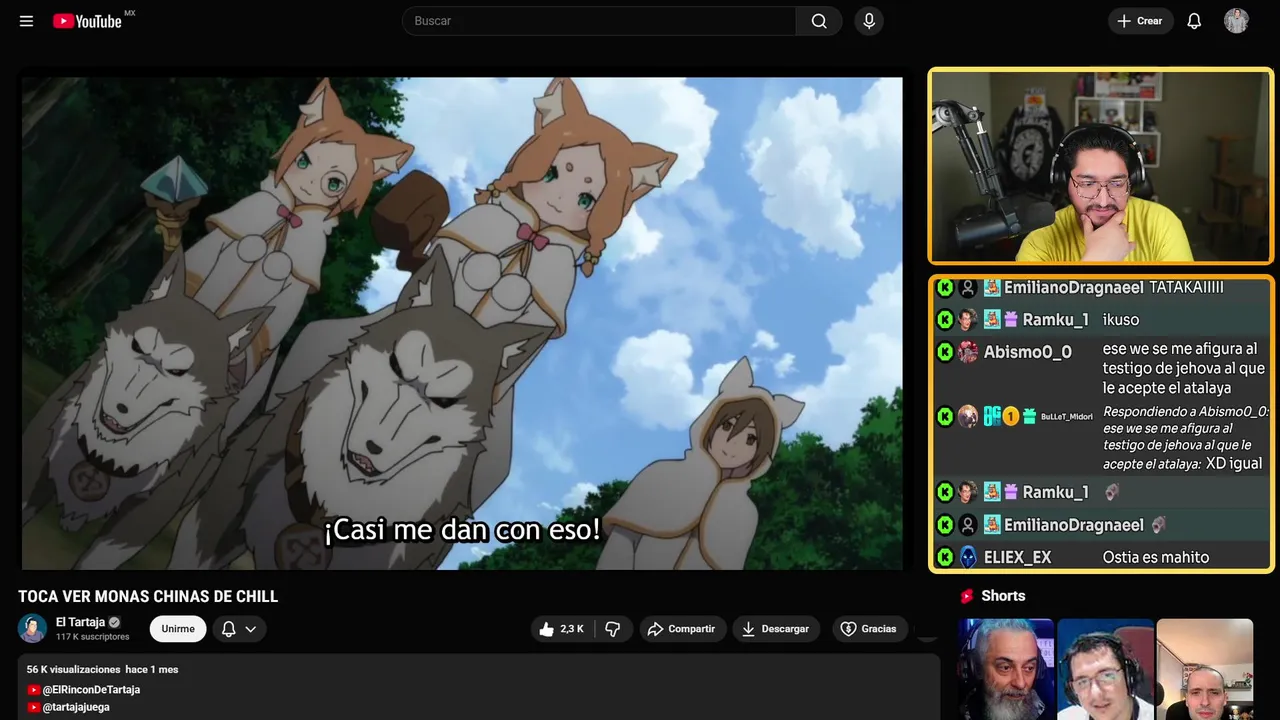Click the Shorts section heading

tap(1003, 596)
